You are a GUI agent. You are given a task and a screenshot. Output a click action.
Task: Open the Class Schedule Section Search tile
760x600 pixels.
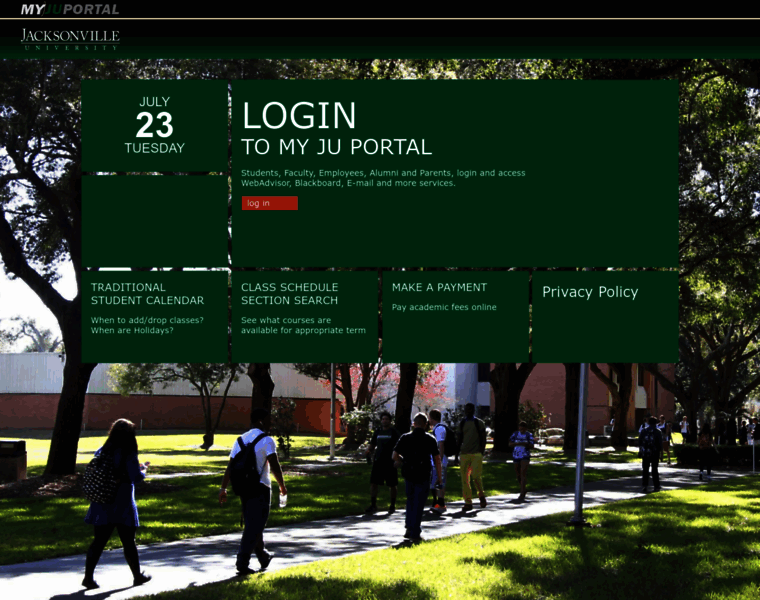[305, 316]
